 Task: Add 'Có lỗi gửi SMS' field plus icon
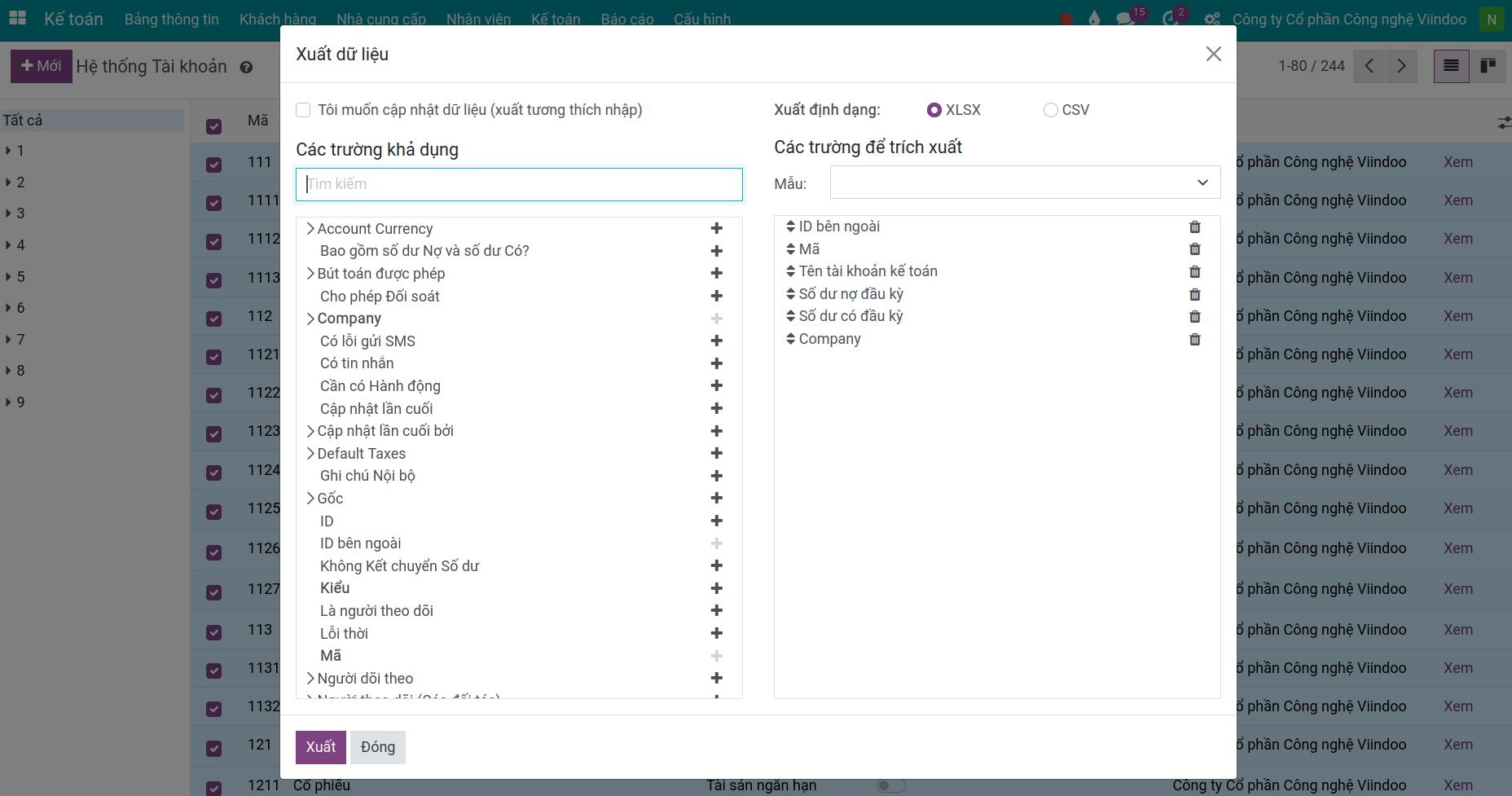716,341
